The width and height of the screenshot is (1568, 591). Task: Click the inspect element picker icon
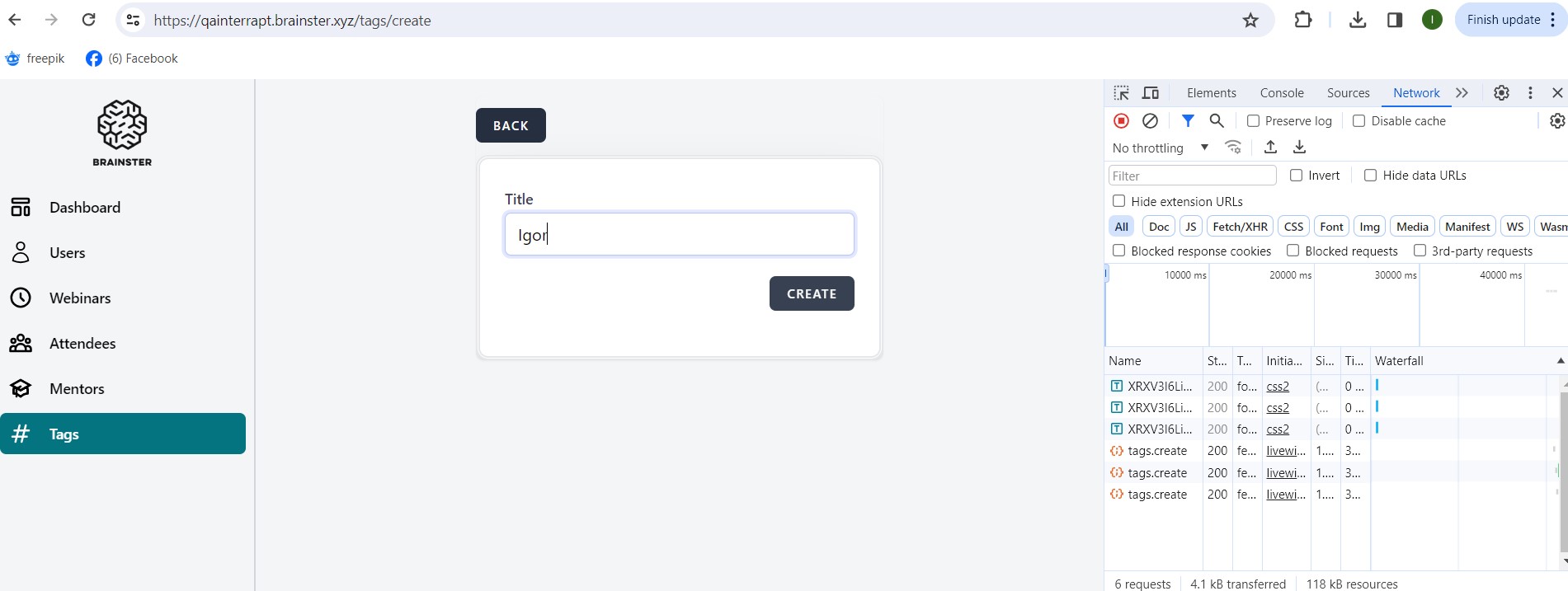tap(1122, 93)
